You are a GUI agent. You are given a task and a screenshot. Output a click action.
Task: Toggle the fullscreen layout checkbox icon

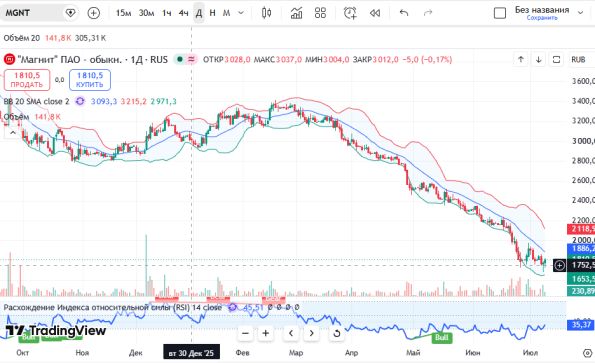click(x=500, y=13)
